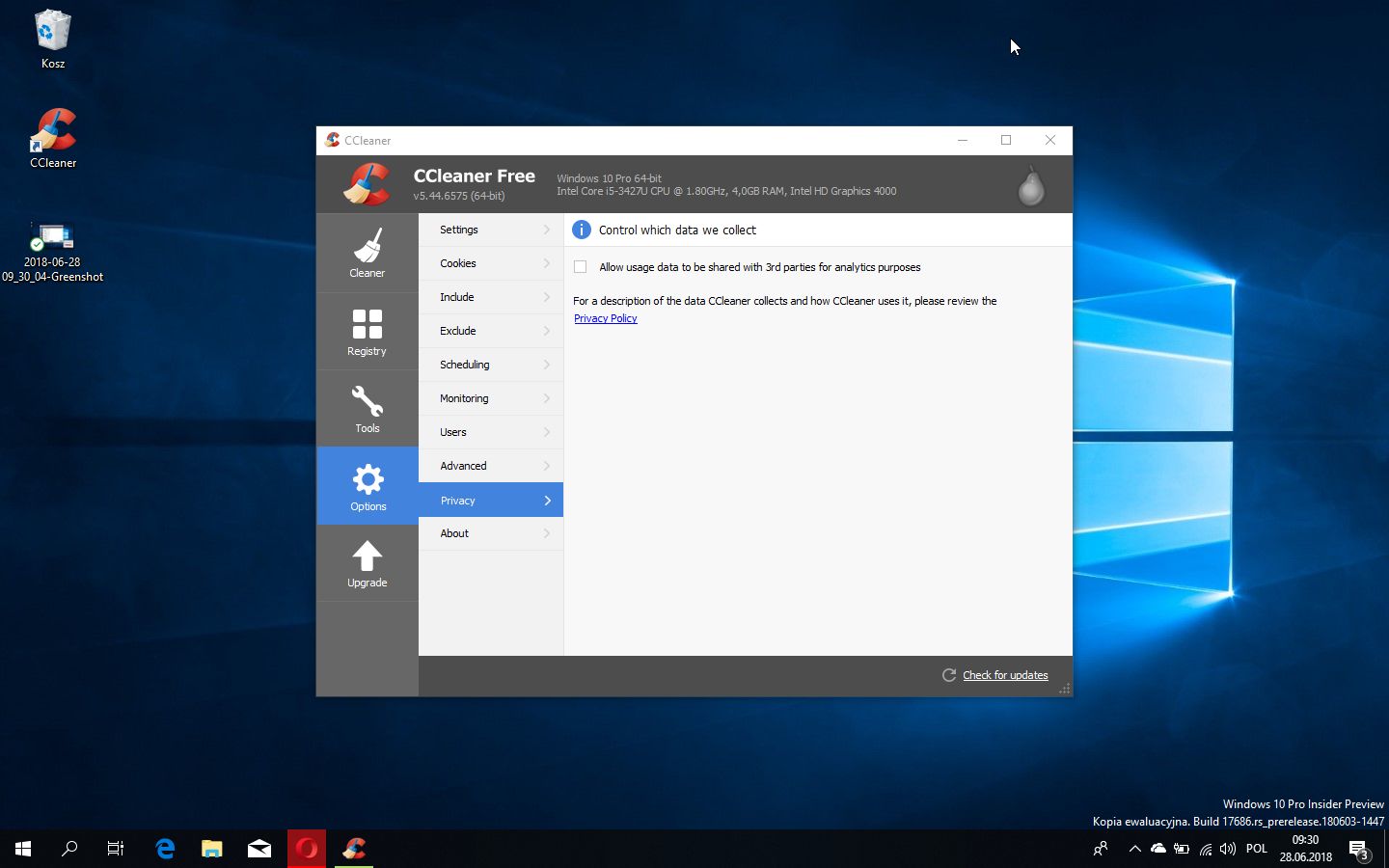Open the Windows Start menu
The image size is (1389, 868).
[23, 849]
